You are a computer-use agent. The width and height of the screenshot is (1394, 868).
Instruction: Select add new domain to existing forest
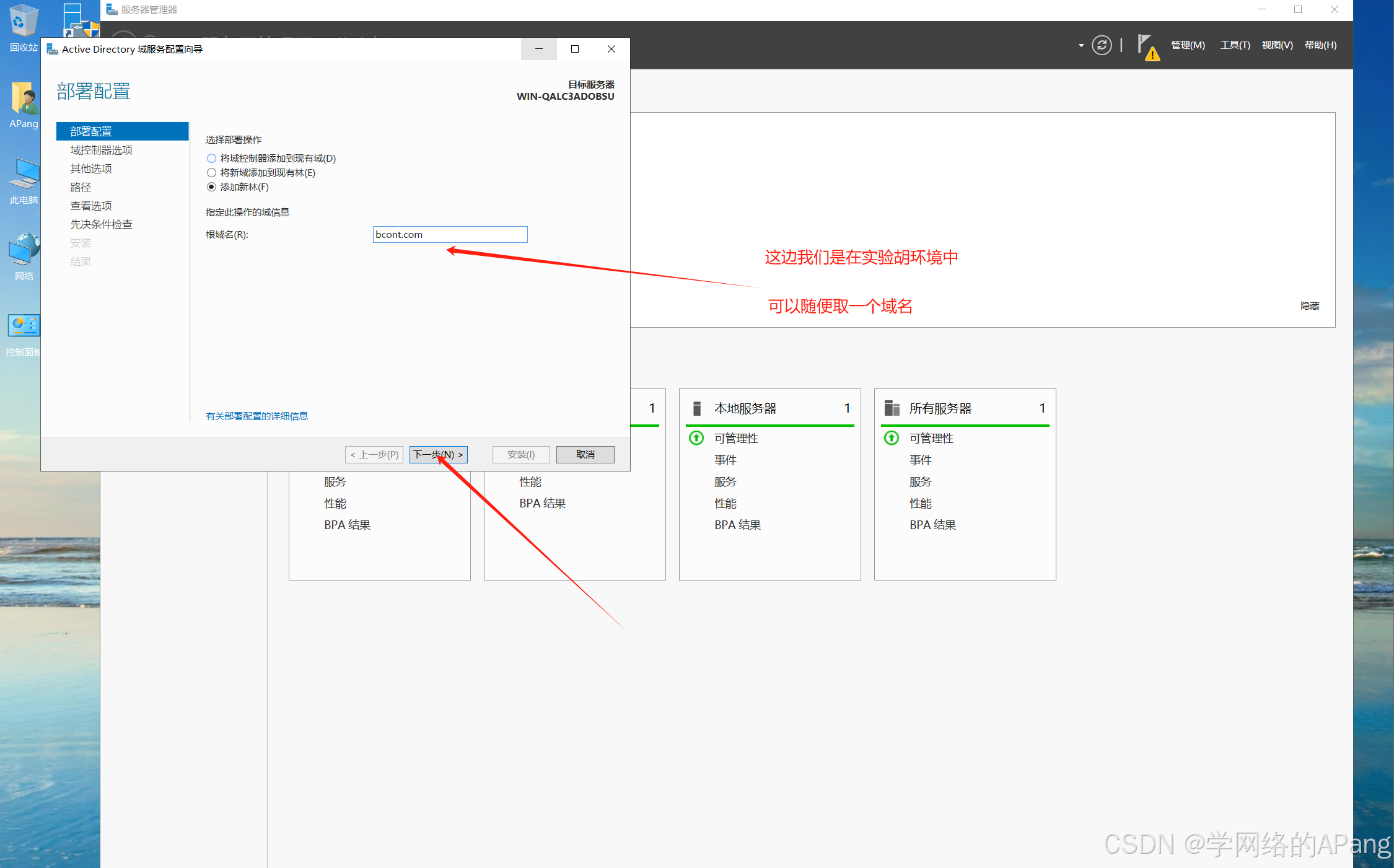(x=212, y=173)
